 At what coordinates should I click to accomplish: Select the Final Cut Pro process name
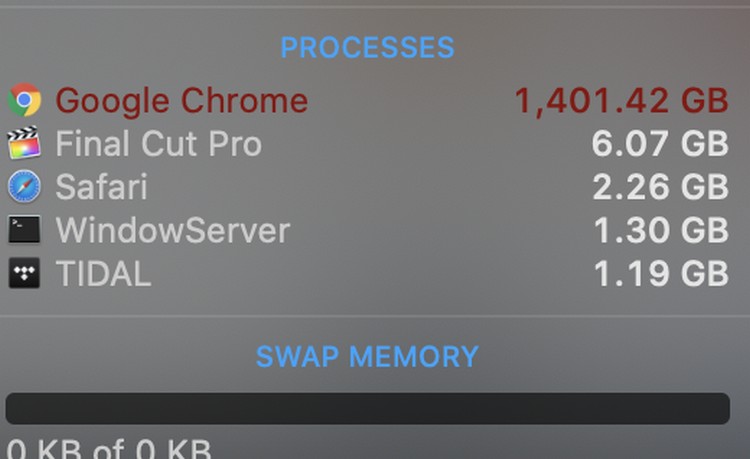coord(158,144)
